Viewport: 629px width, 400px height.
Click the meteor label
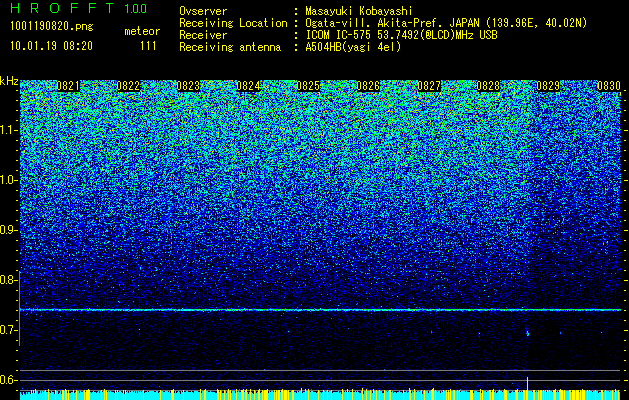pyautogui.click(x=142, y=31)
